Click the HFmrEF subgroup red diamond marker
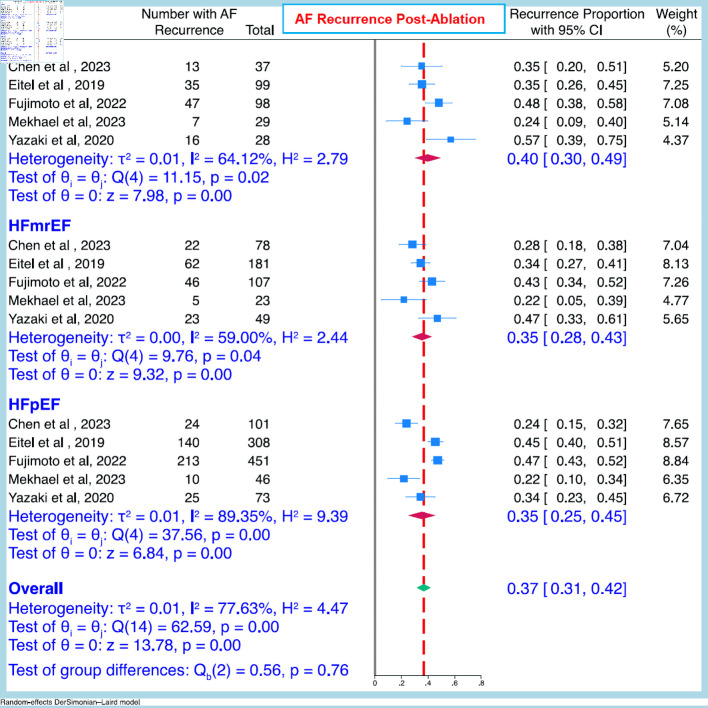The image size is (708, 708). (421, 336)
